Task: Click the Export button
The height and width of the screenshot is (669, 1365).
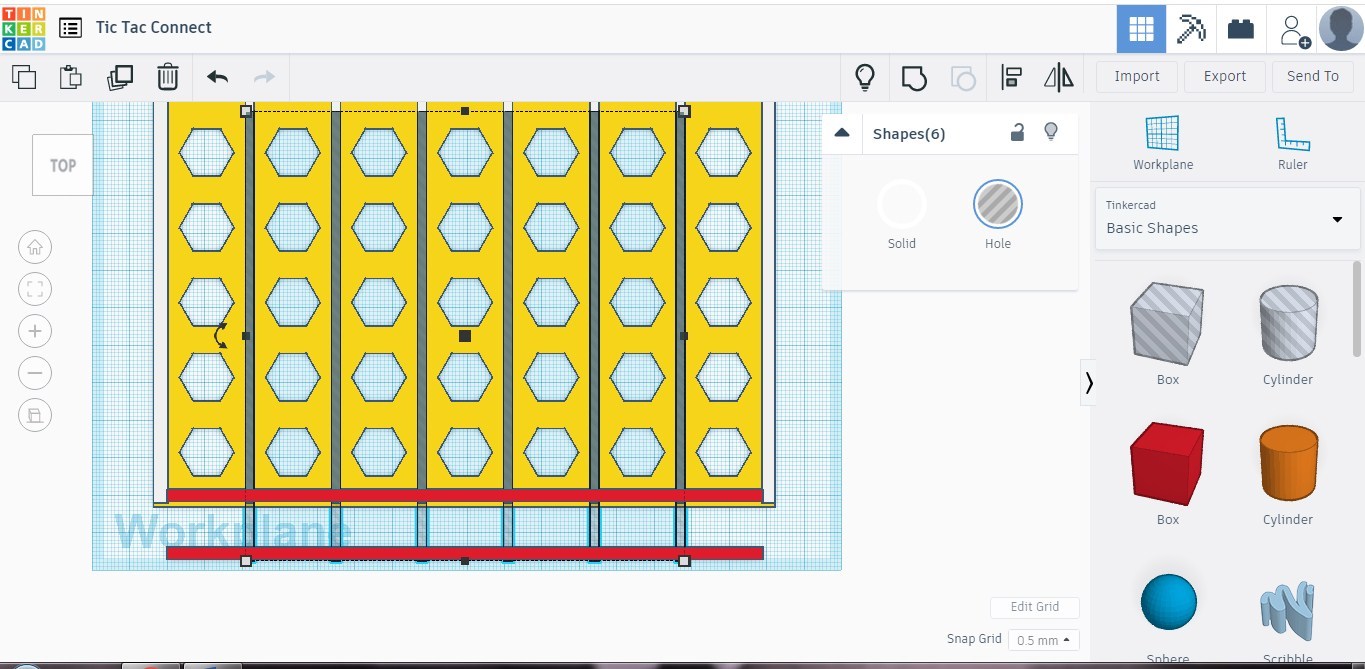Action: [x=1225, y=76]
